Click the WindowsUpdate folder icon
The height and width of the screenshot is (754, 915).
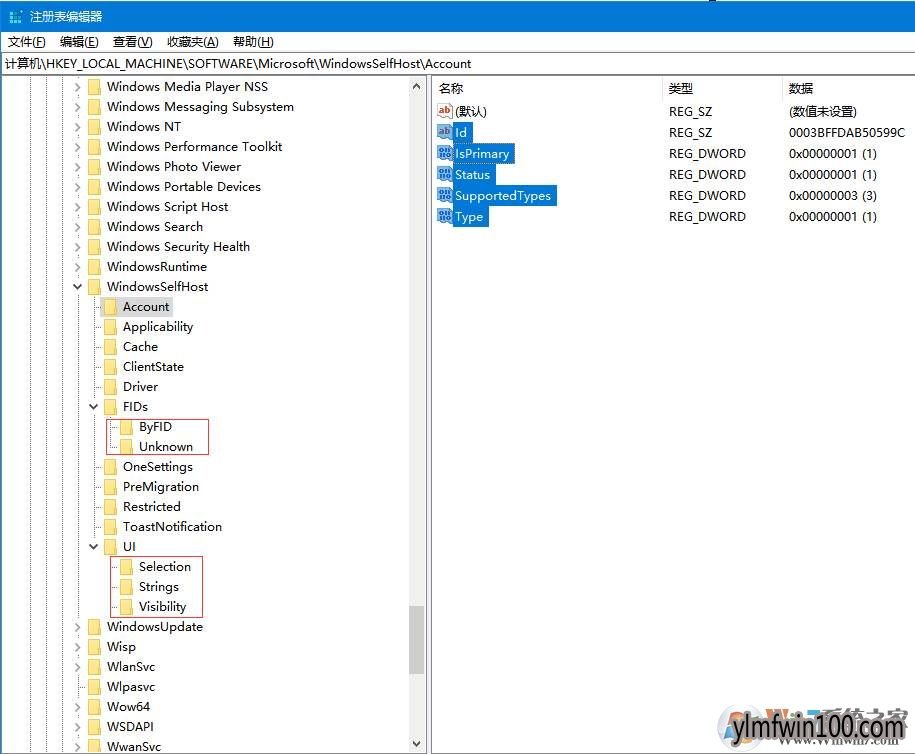point(94,627)
